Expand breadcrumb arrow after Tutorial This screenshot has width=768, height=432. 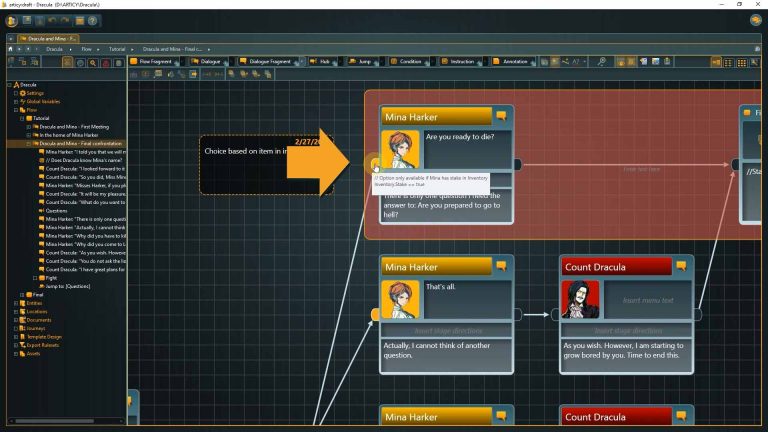pyautogui.click(x=132, y=49)
